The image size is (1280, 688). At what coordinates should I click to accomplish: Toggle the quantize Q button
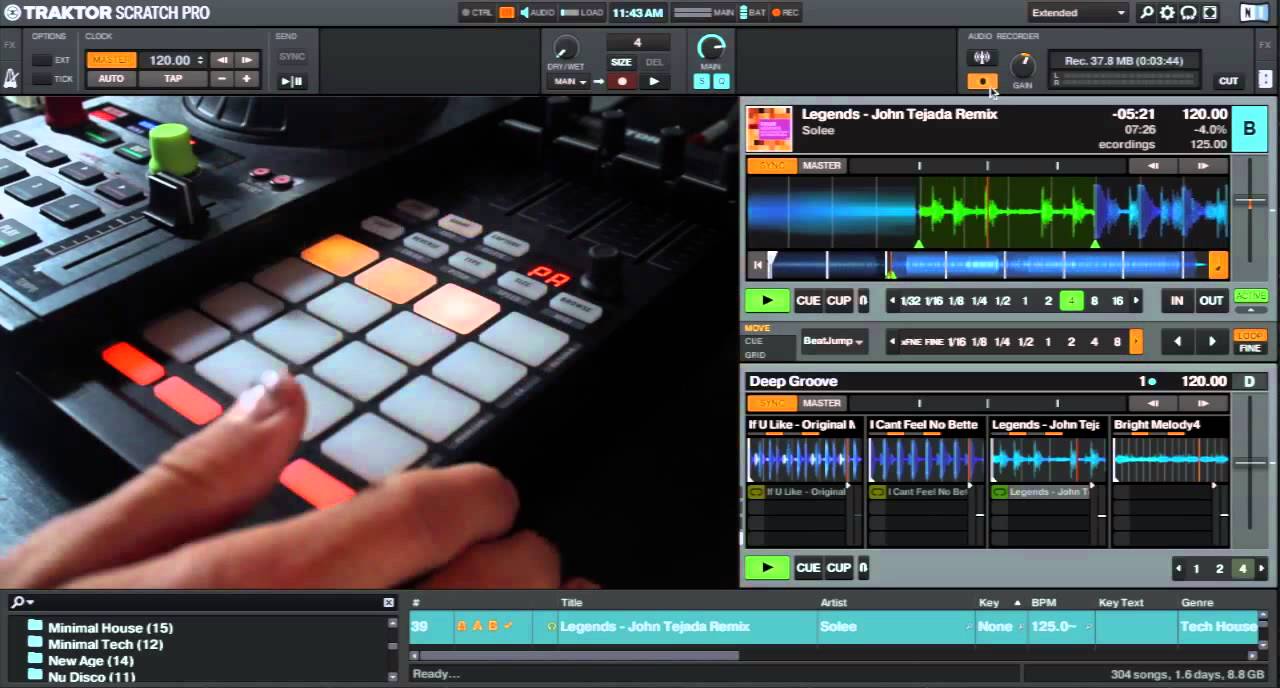pos(721,81)
